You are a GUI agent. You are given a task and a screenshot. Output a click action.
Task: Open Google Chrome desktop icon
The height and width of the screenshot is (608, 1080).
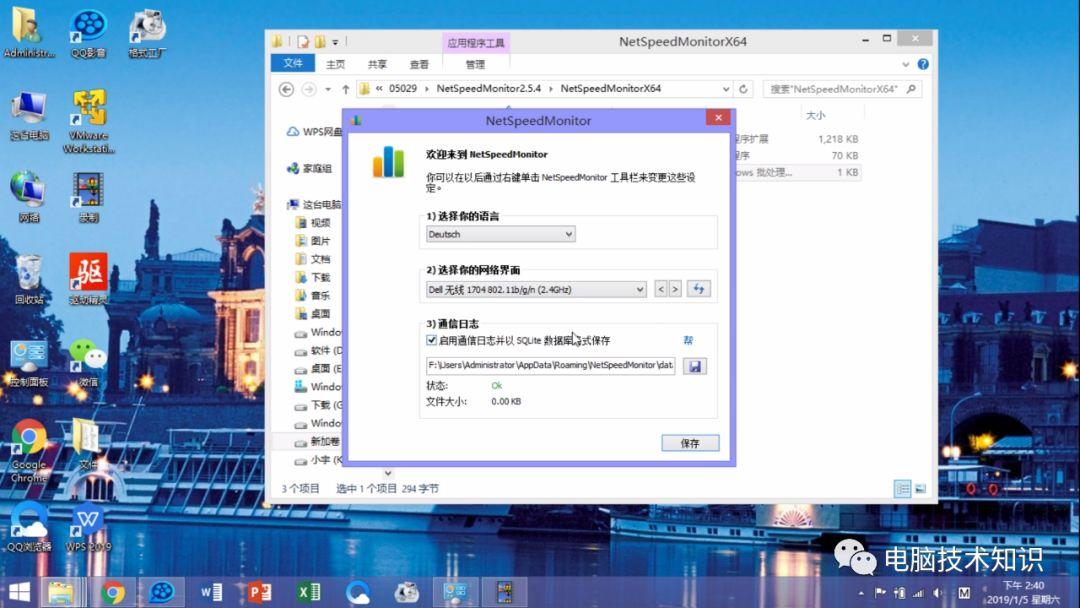pos(29,451)
